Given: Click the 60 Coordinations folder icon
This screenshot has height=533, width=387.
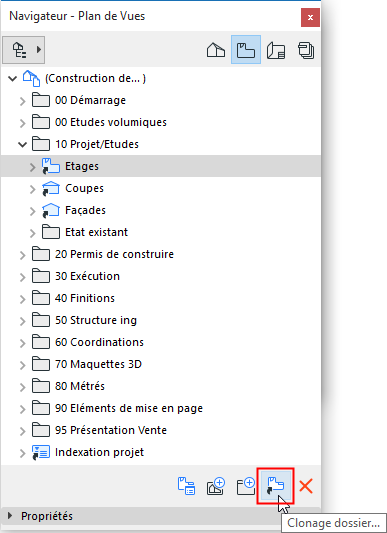Looking at the screenshot, I should coord(41,342).
